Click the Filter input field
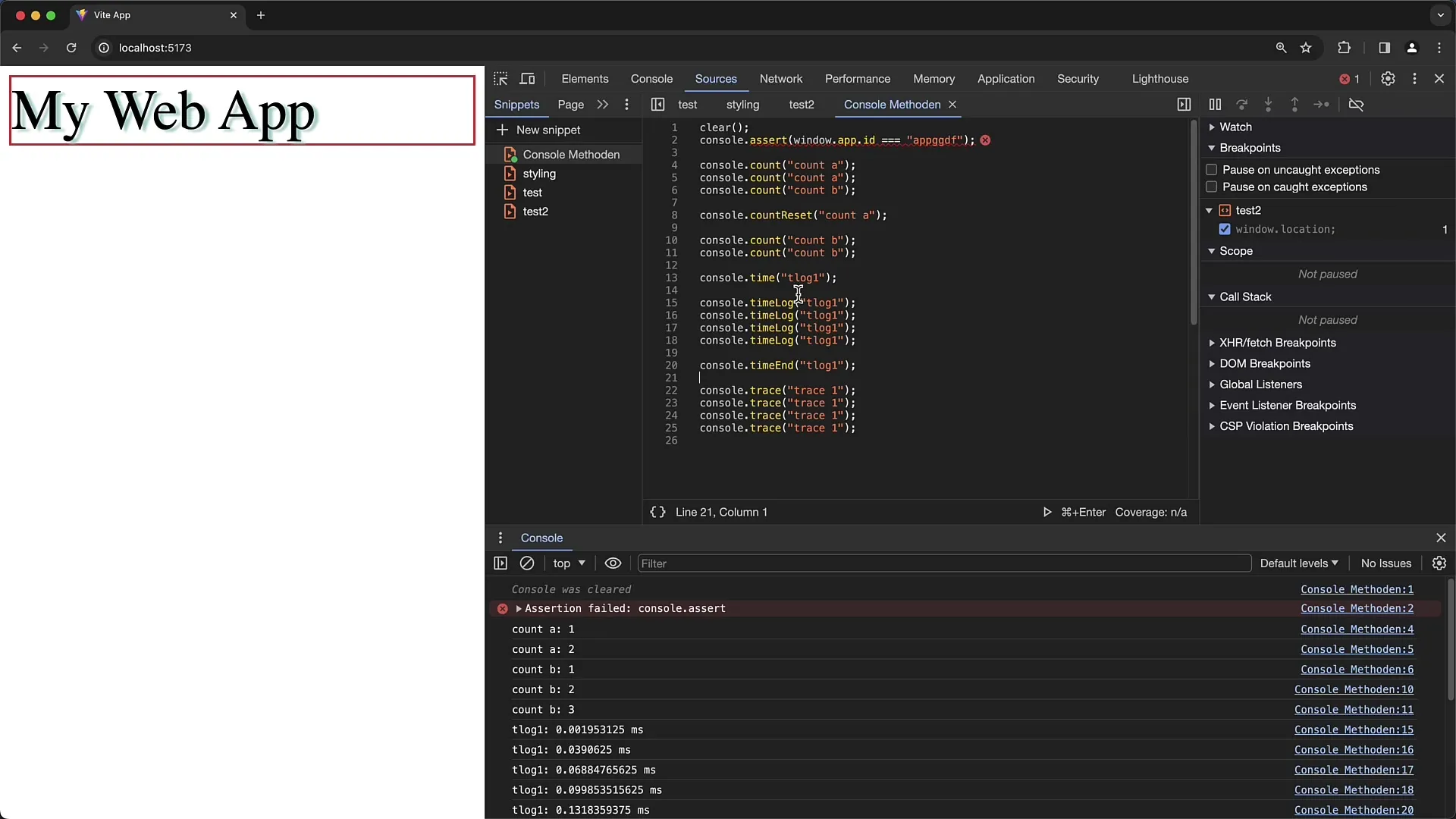Image resolution: width=1456 pixels, height=819 pixels. point(943,563)
